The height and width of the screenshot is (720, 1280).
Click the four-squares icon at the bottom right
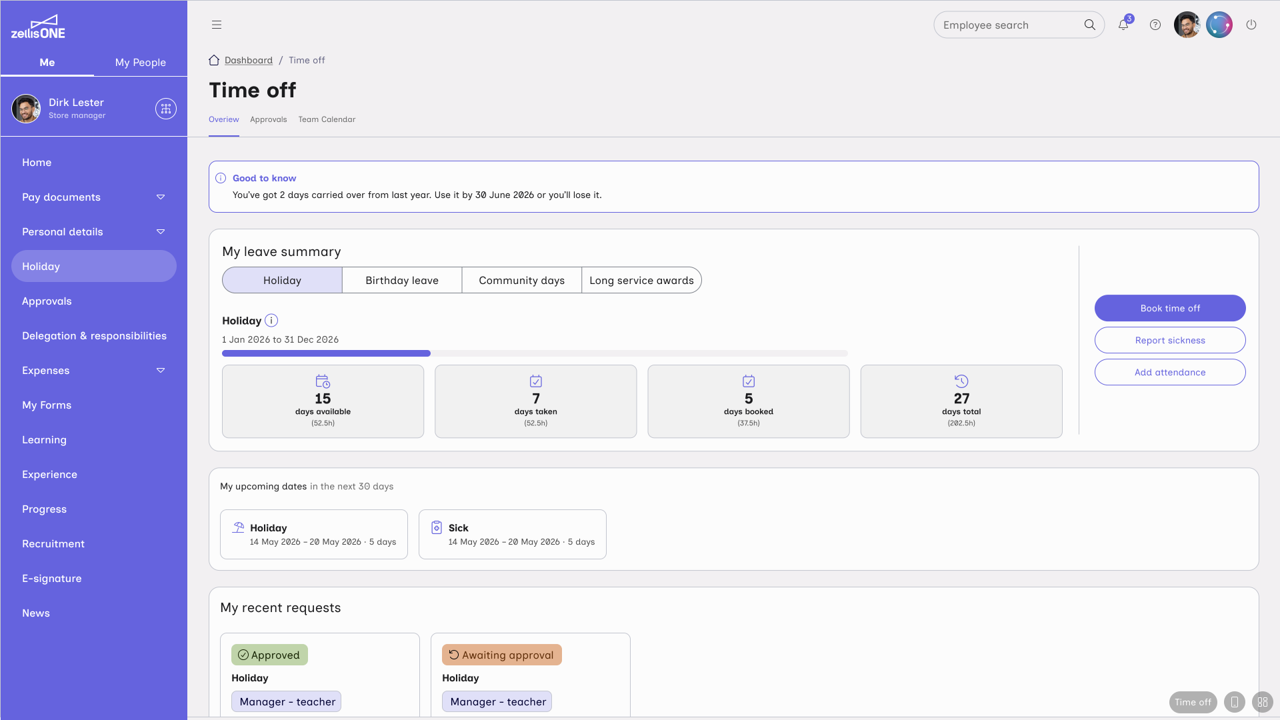click(x=1263, y=702)
